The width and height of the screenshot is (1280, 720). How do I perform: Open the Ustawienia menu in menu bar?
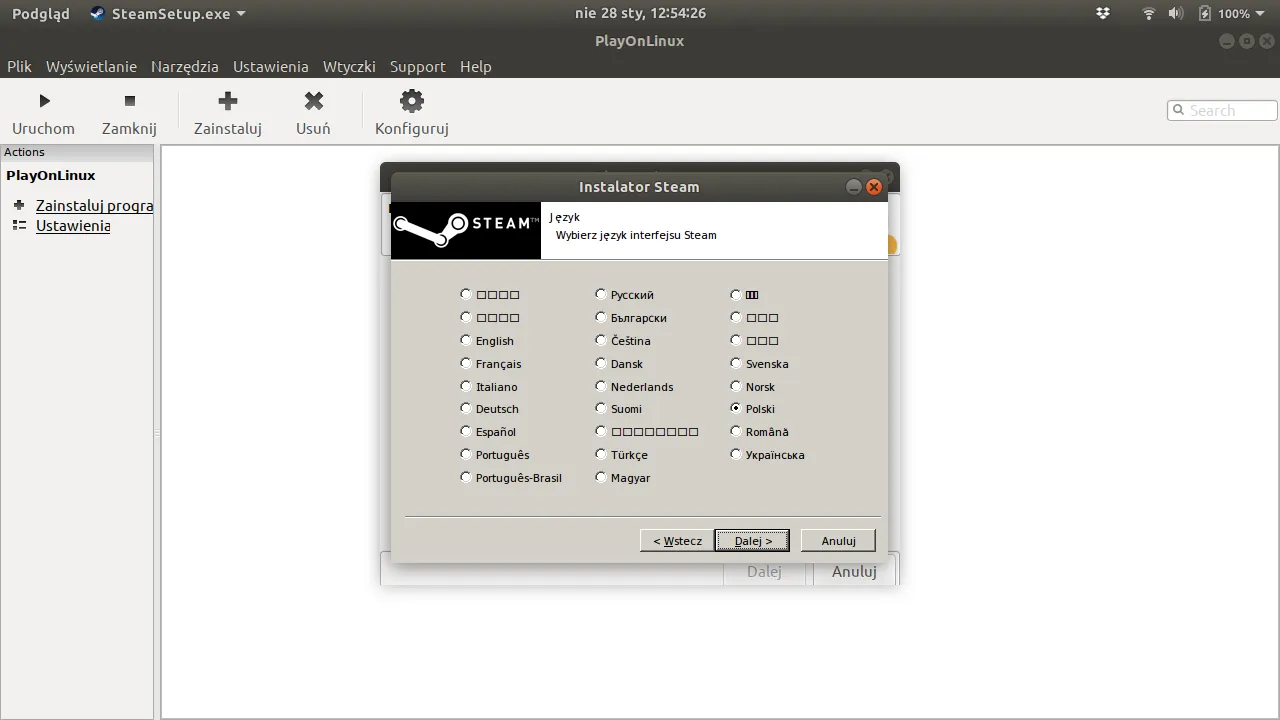(270, 66)
